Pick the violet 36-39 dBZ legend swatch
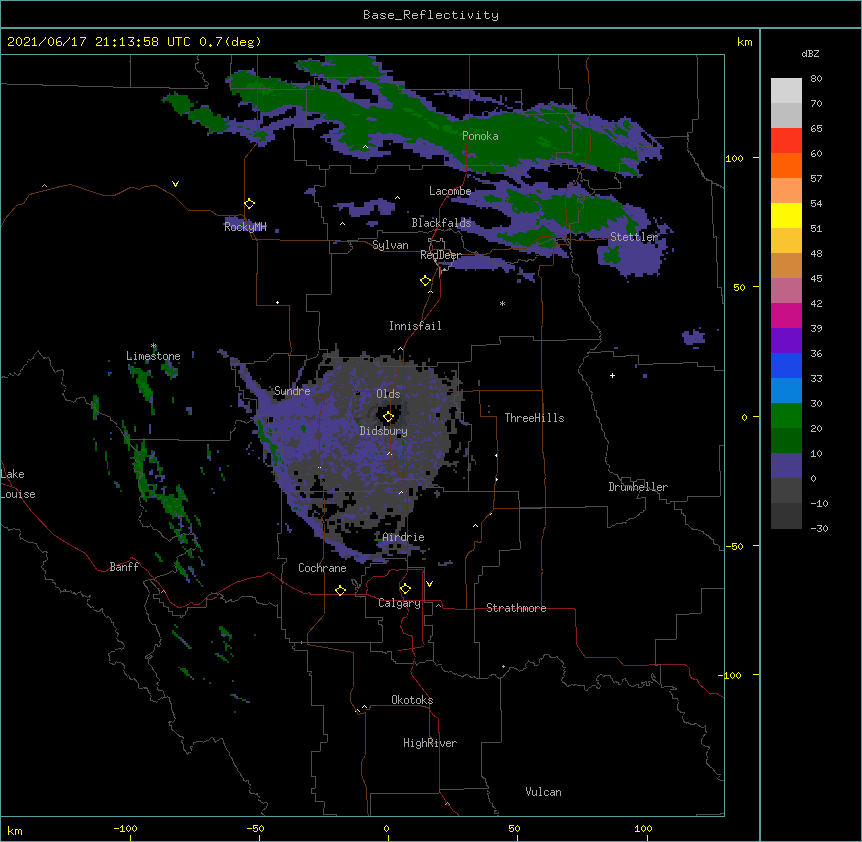This screenshot has height=842, width=862. tap(786, 341)
